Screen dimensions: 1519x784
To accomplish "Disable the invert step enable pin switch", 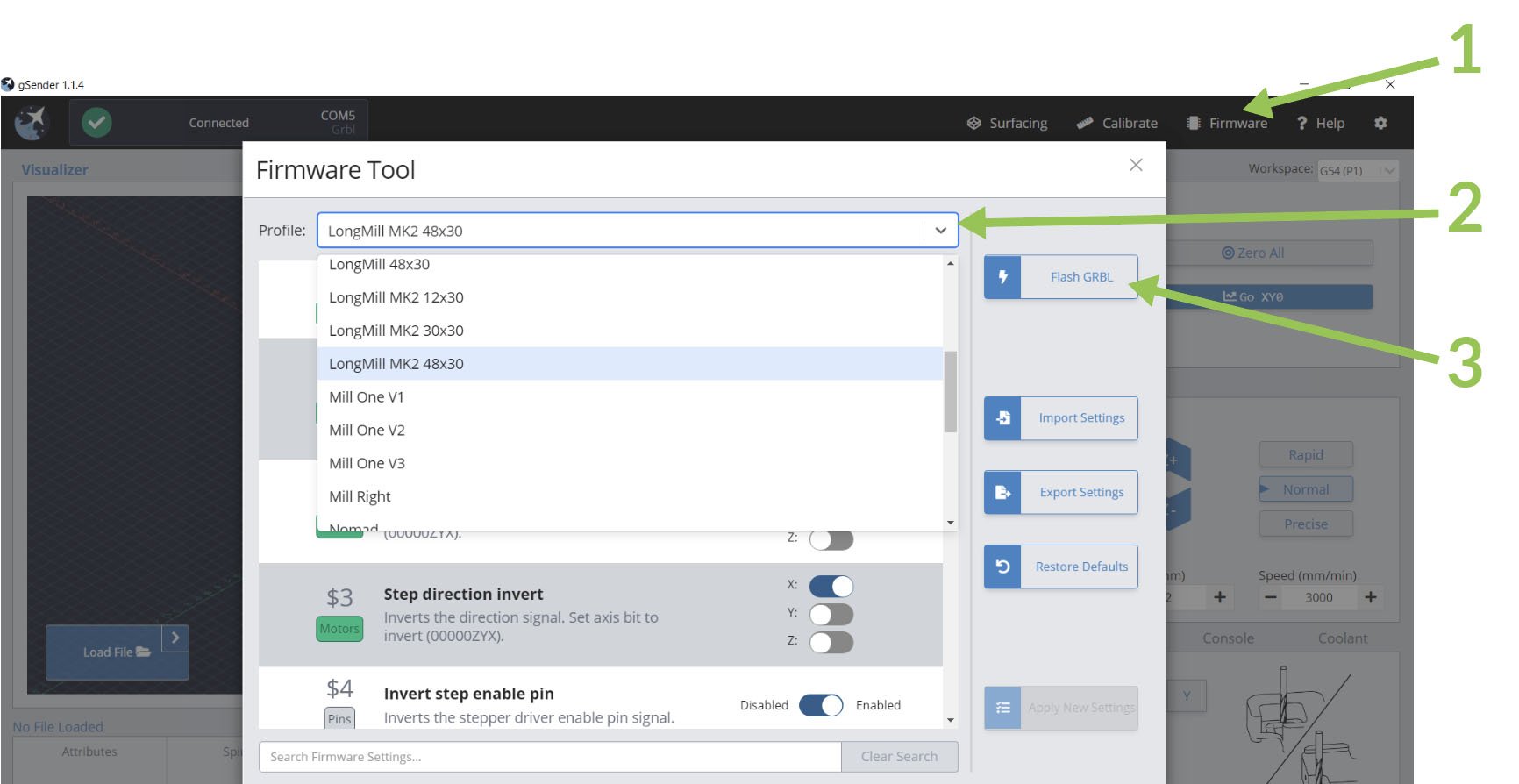I will pos(821,705).
